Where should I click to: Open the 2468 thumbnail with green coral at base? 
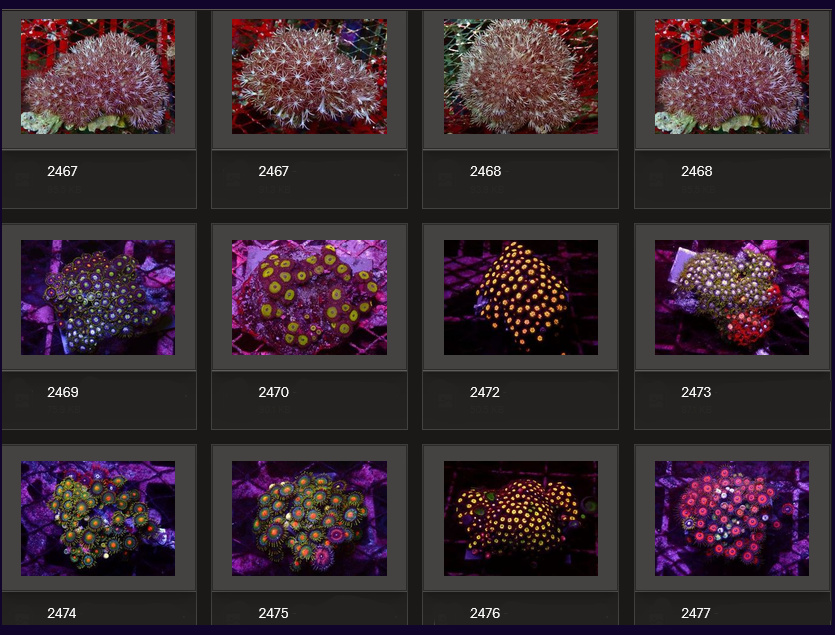pos(732,76)
